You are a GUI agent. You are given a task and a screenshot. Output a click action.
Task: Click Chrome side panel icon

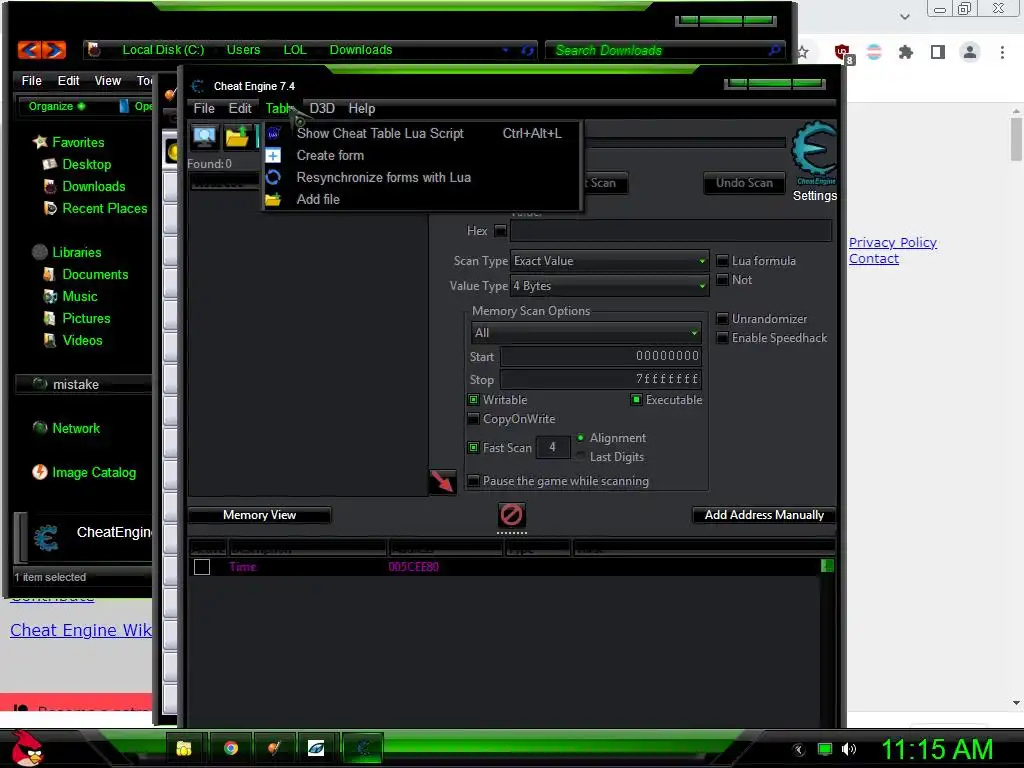(938, 52)
